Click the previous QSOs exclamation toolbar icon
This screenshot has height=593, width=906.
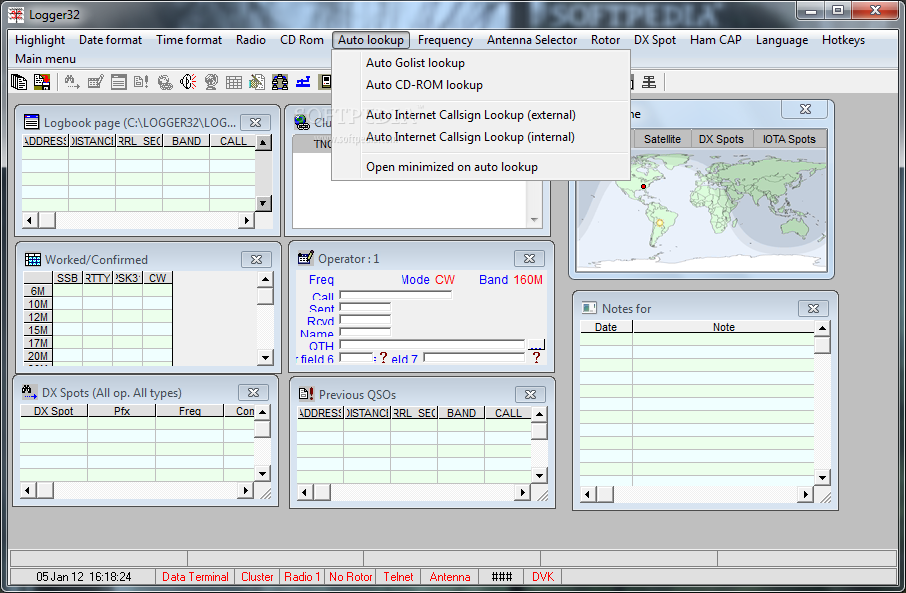click(x=142, y=82)
